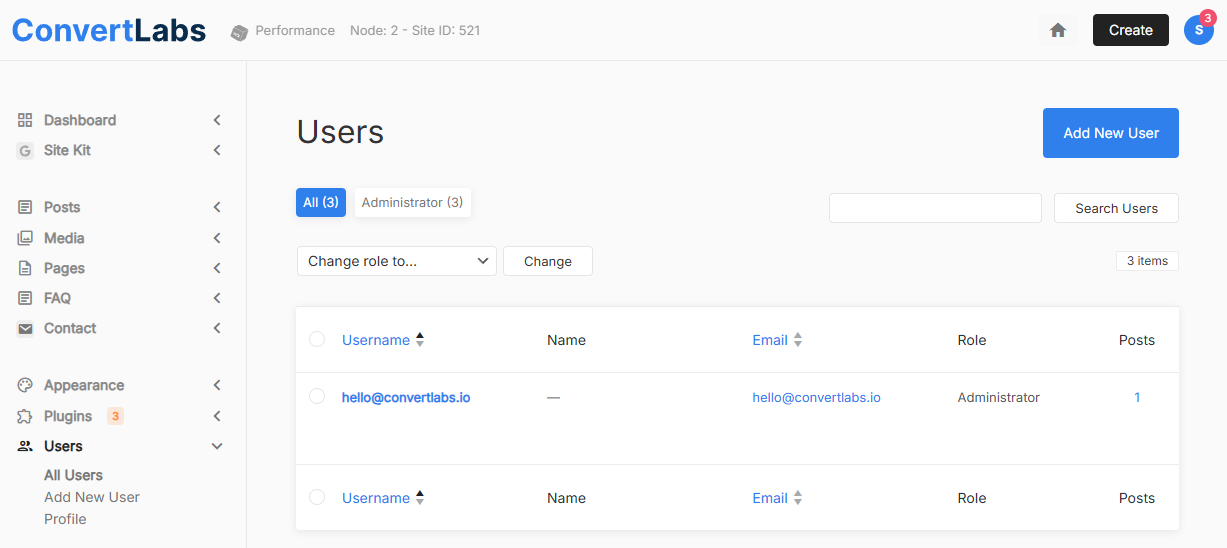Screen dimensions: 1227x548
Task: Click the Appearance palette icon
Action: 25,385
